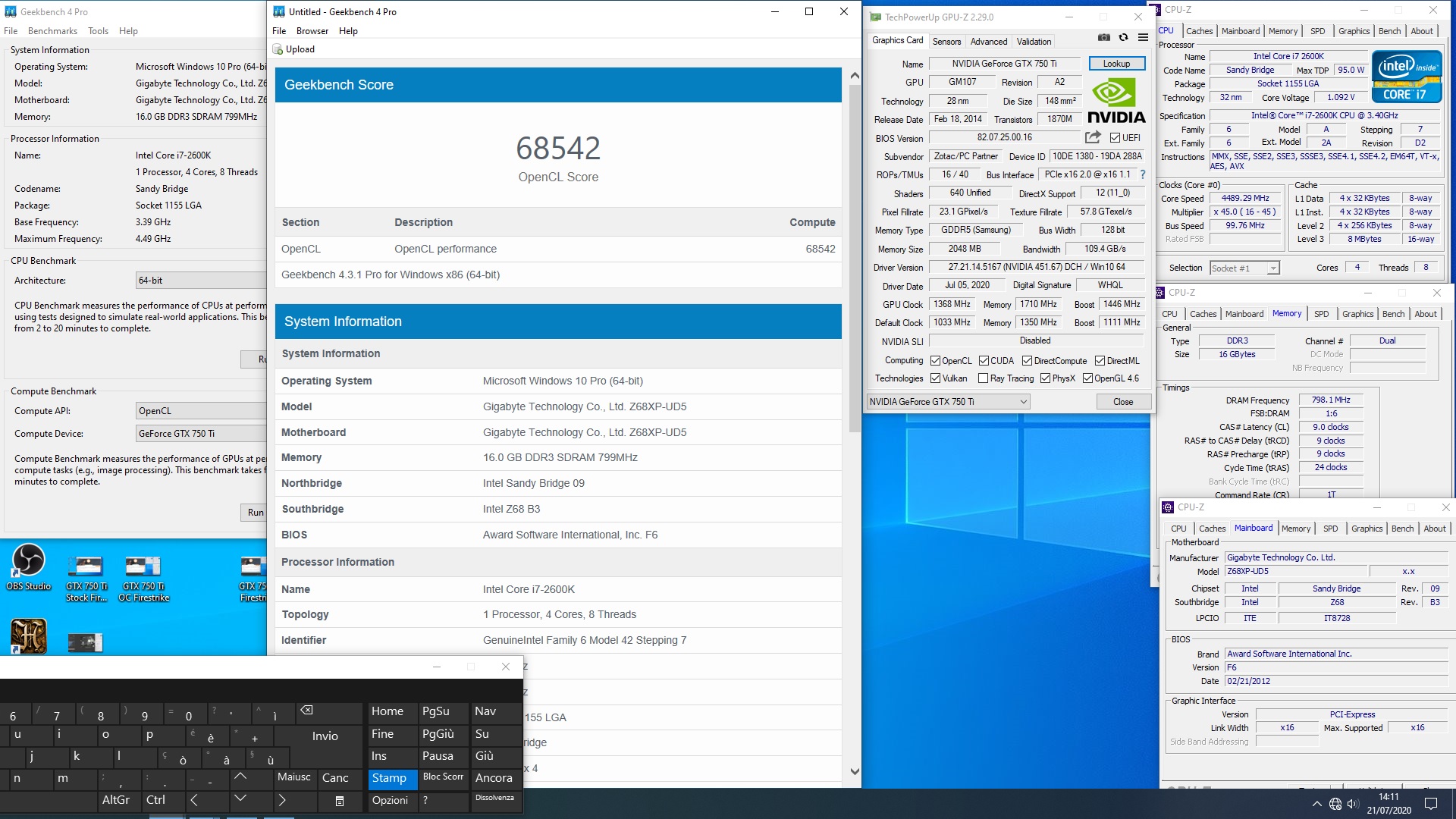Open the Architecture 64-bit dropdown

coord(201,281)
